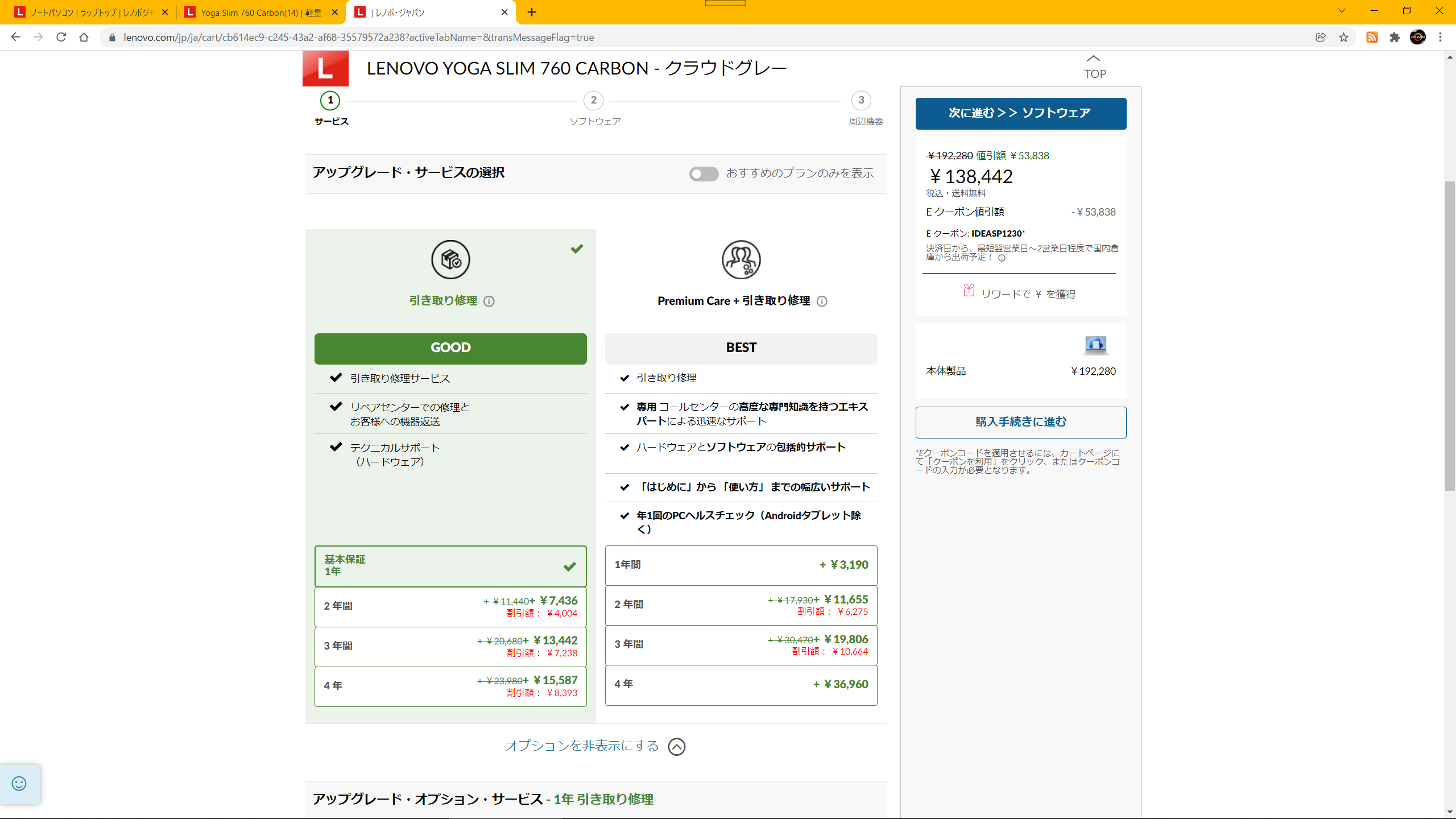Reload the current page
Screen dimensions: 1456x819
(61, 37)
